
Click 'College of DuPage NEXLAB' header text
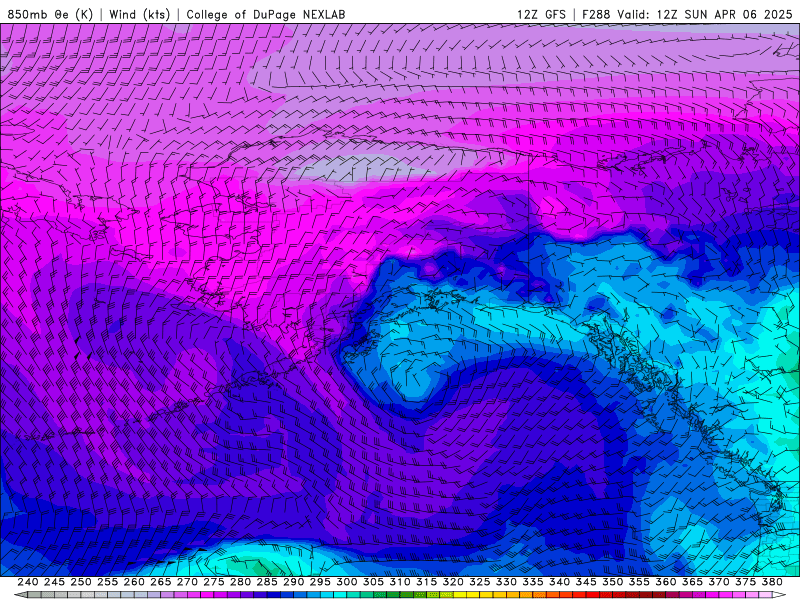coord(266,14)
